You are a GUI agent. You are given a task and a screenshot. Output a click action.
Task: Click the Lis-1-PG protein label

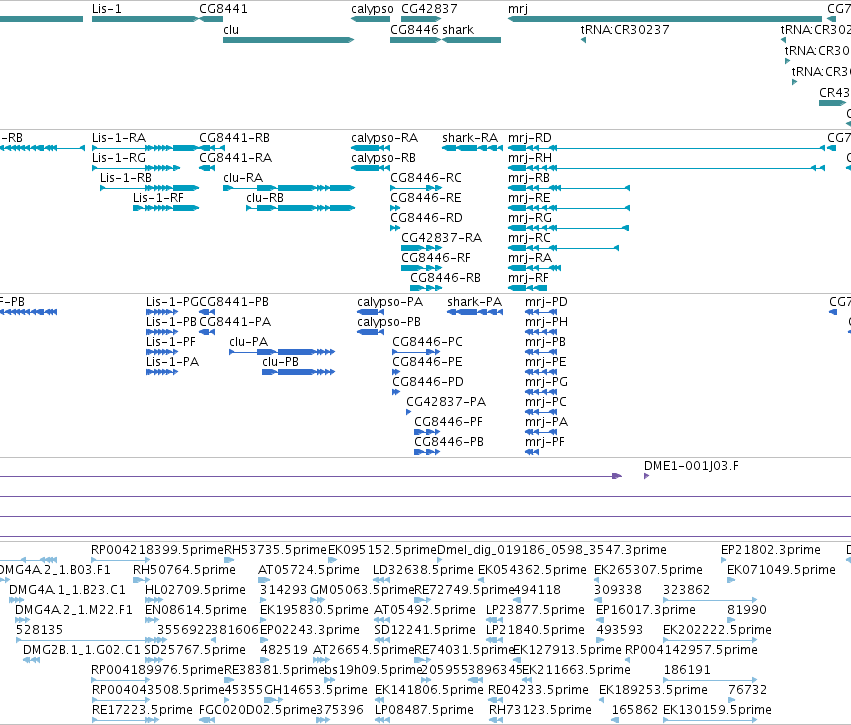pyautogui.click(x=173, y=302)
